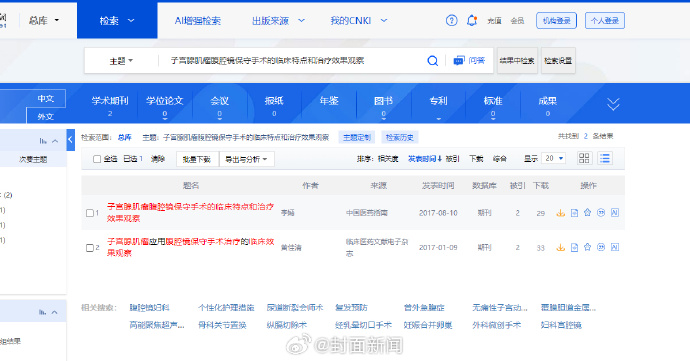Click the quote icon for 李娟 article
This screenshot has width=690, height=361.
coord(601,213)
